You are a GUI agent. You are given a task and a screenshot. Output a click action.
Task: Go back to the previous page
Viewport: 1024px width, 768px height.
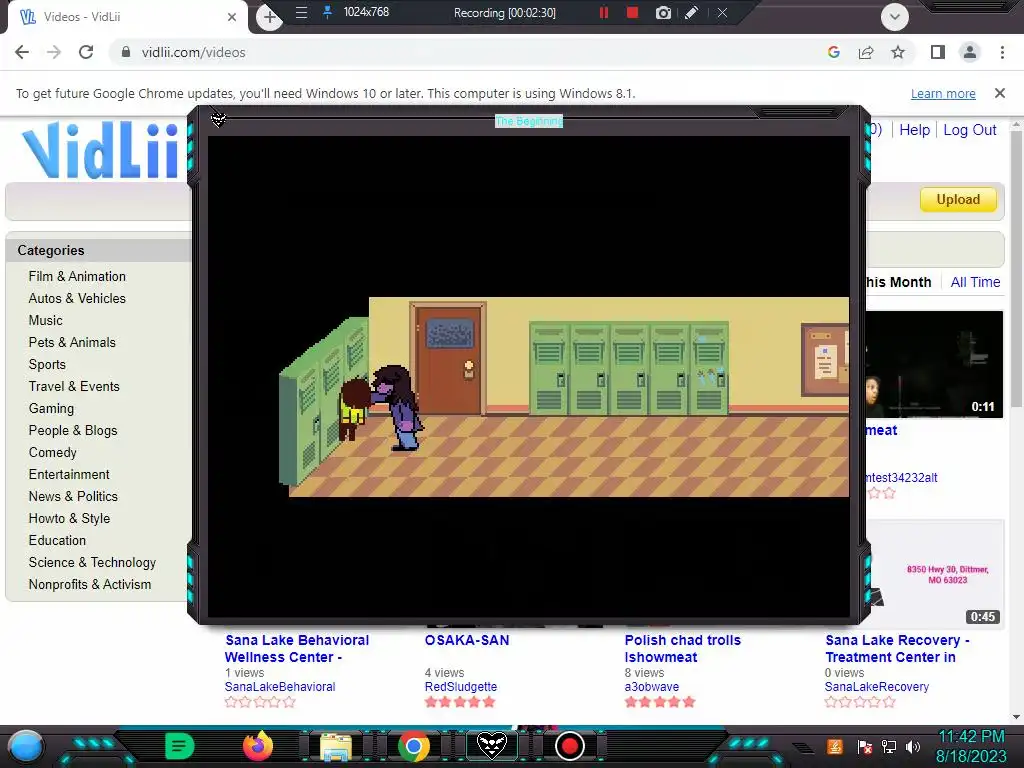pos(22,52)
